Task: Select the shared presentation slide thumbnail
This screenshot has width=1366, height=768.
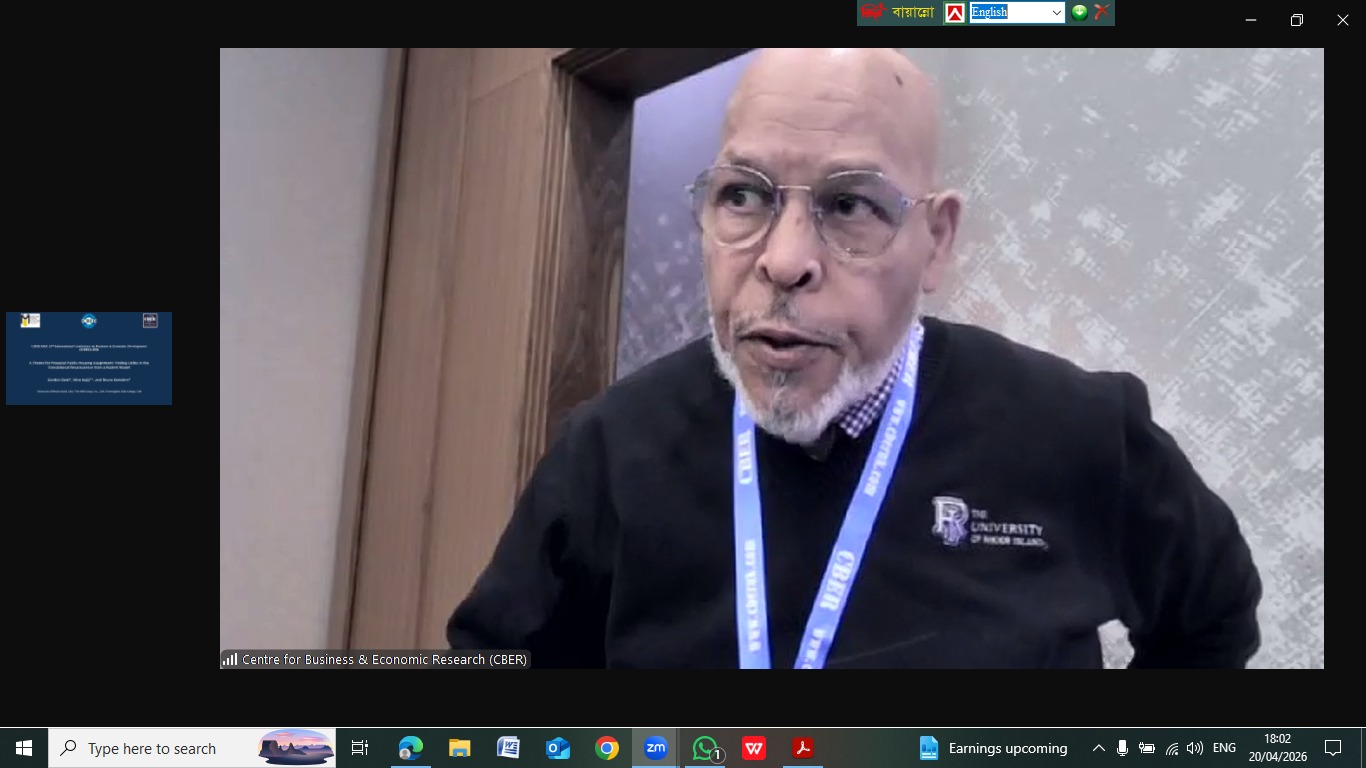Action: pos(89,358)
